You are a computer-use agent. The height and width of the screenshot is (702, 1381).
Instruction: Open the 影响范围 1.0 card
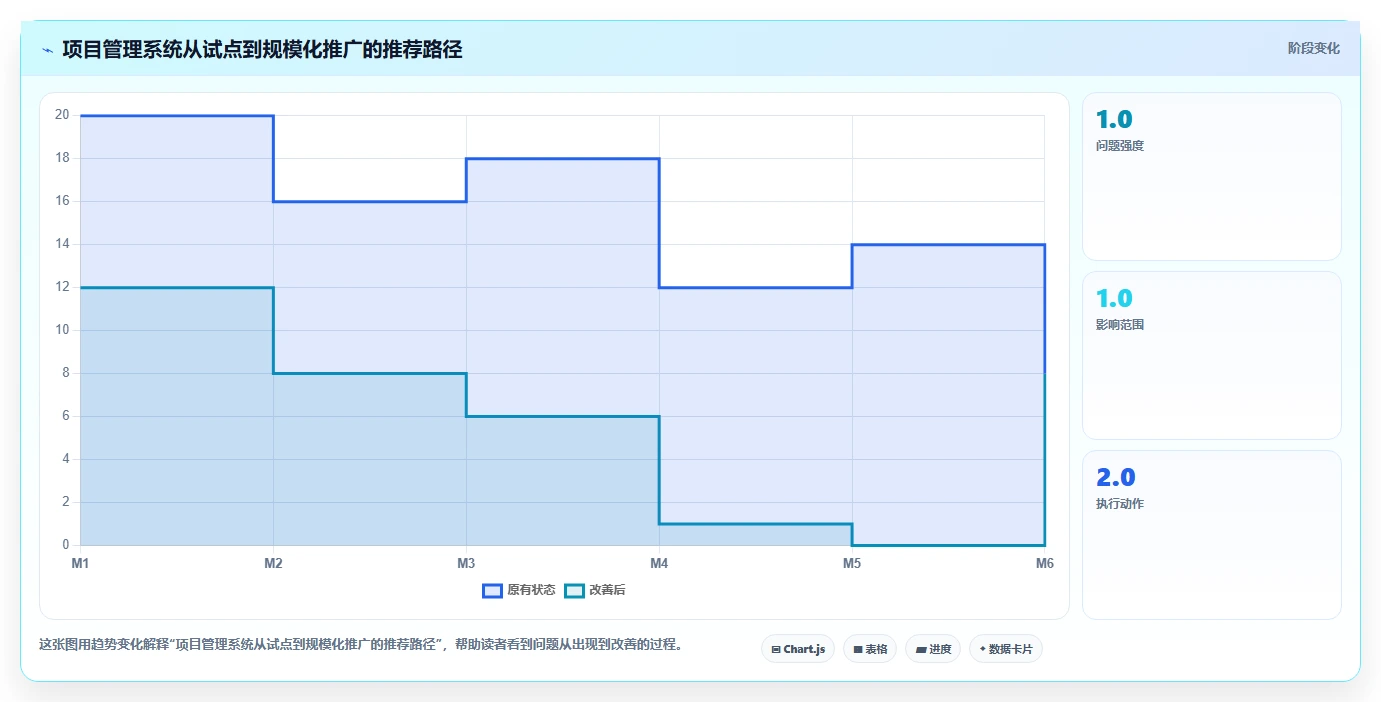[1211, 355]
